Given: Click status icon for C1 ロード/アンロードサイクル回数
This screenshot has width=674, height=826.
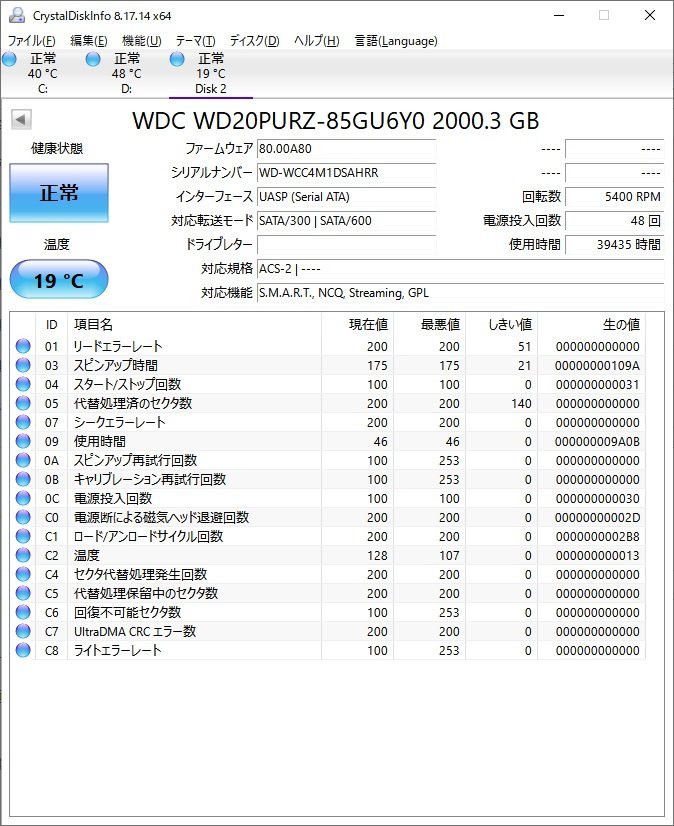Looking at the screenshot, I should 23,536.
